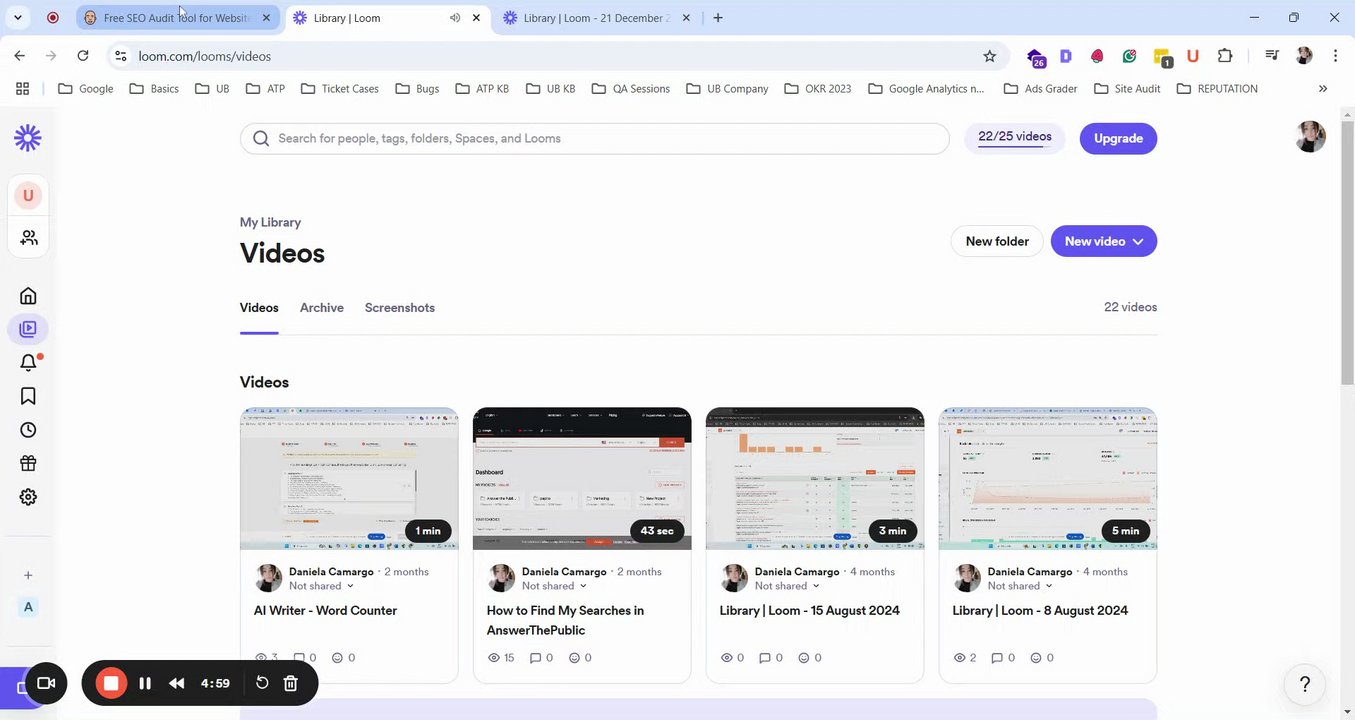Go back to the previous browser page

(20, 56)
